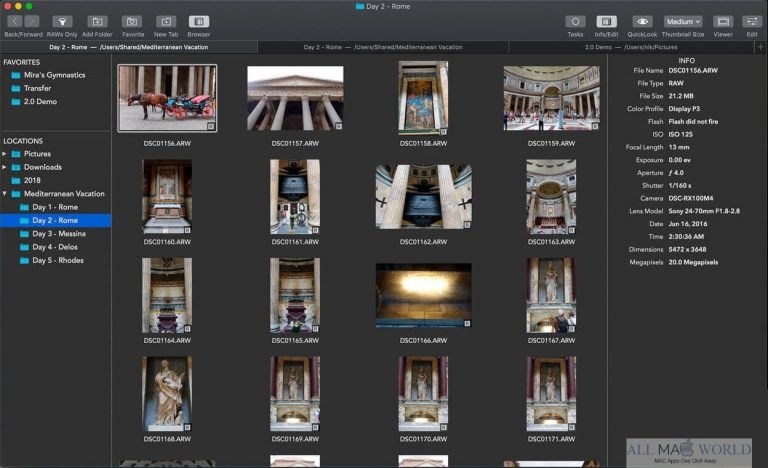
Task: Click folder icon in window title
Action: 360,6
